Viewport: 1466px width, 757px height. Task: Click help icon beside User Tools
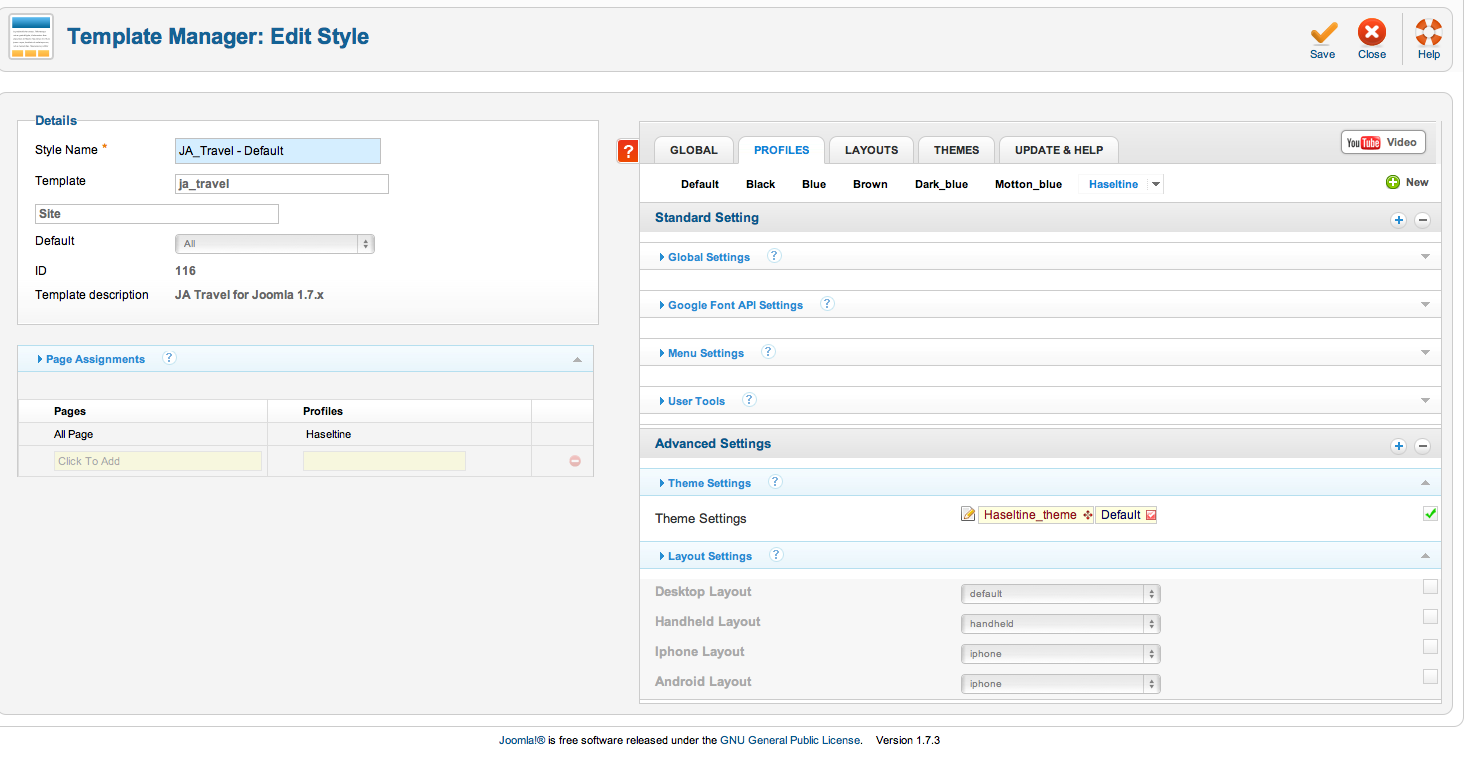[x=749, y=400]
